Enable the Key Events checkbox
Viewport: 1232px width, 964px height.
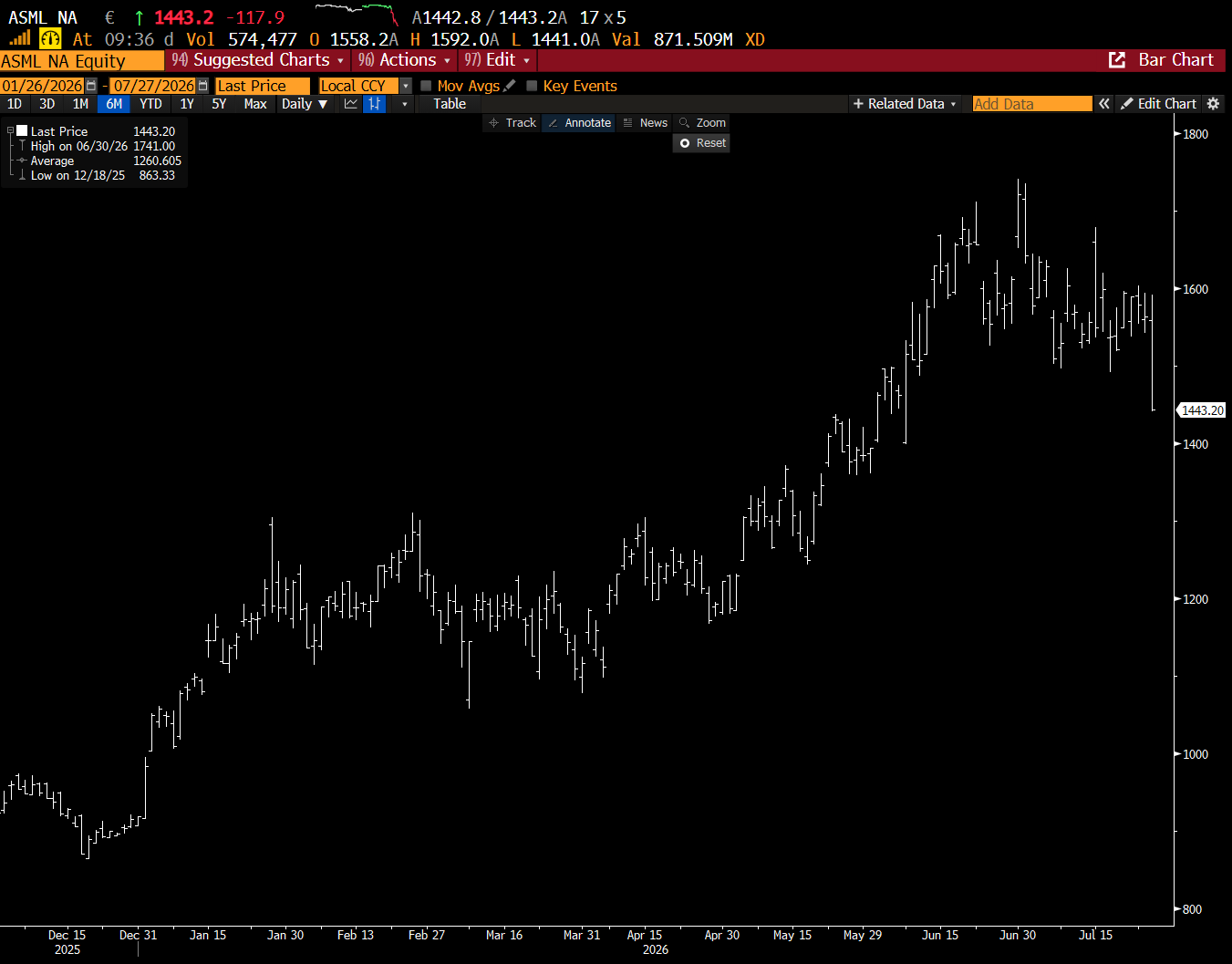coord(532,86)
